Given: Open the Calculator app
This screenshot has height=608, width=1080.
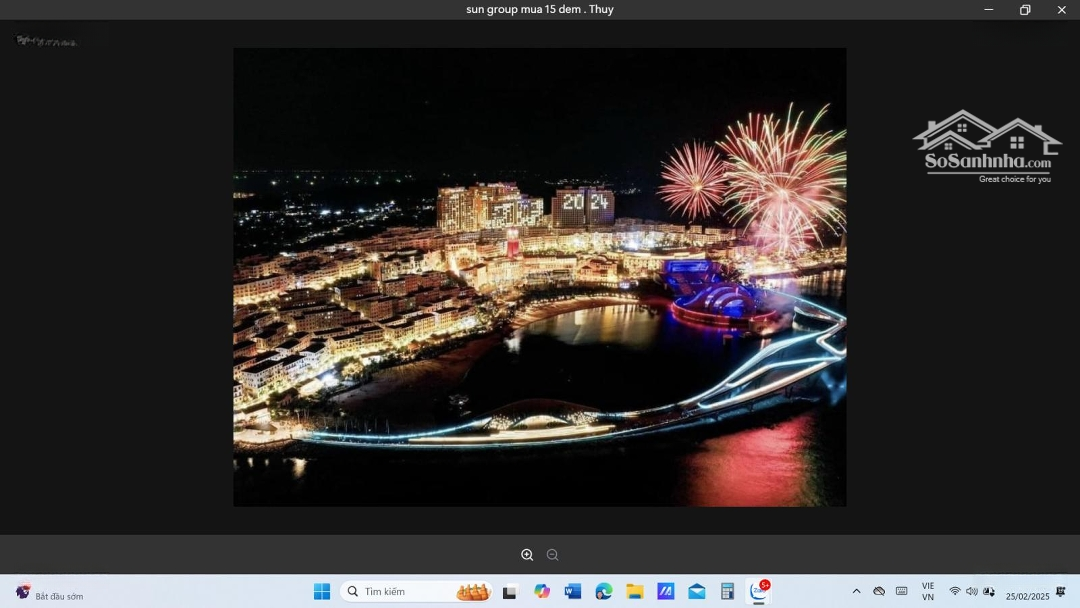Looking at the screenshot, I should [x=728, y=591].
